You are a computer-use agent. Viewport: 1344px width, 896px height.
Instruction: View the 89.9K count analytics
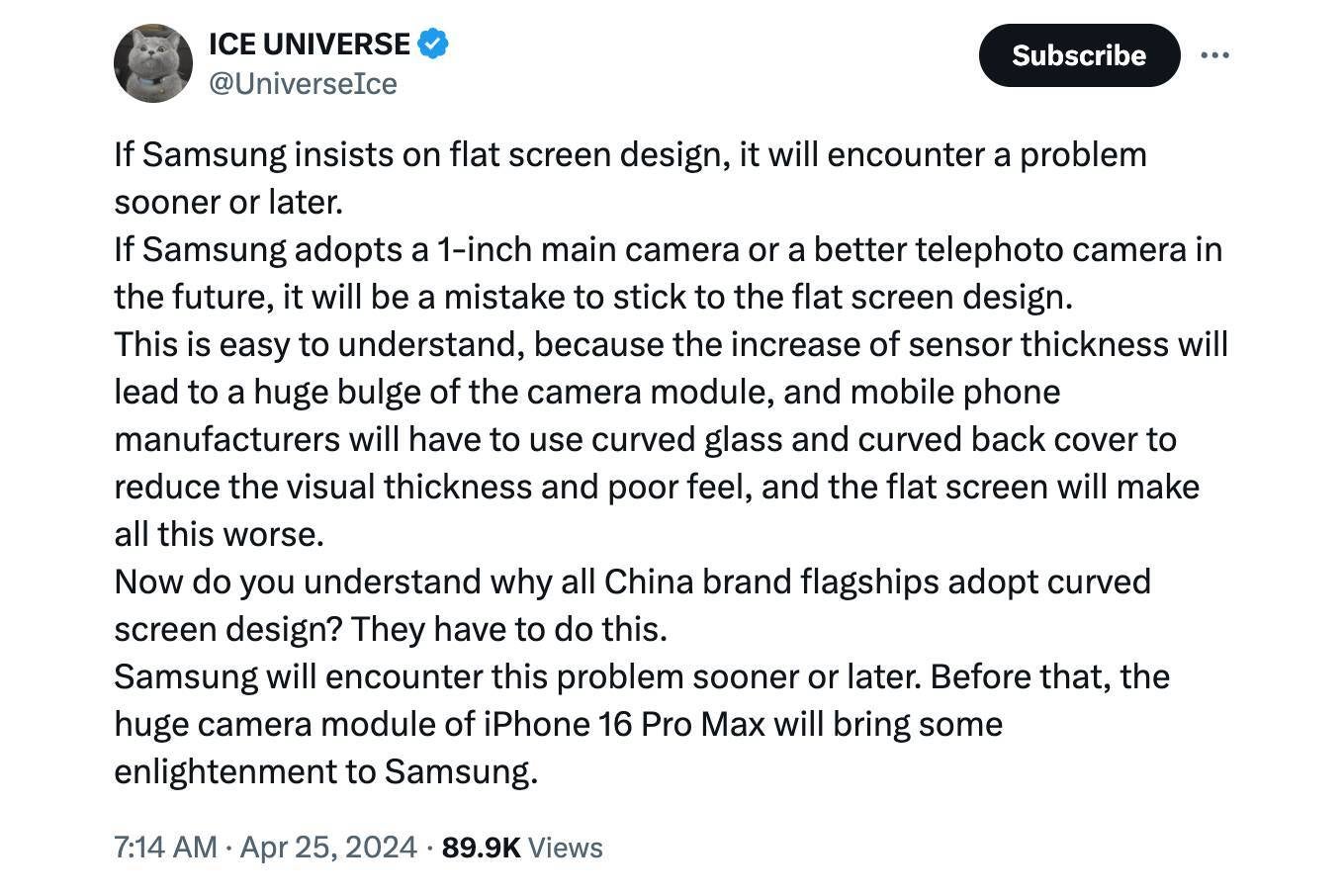[x=481, y=848]
